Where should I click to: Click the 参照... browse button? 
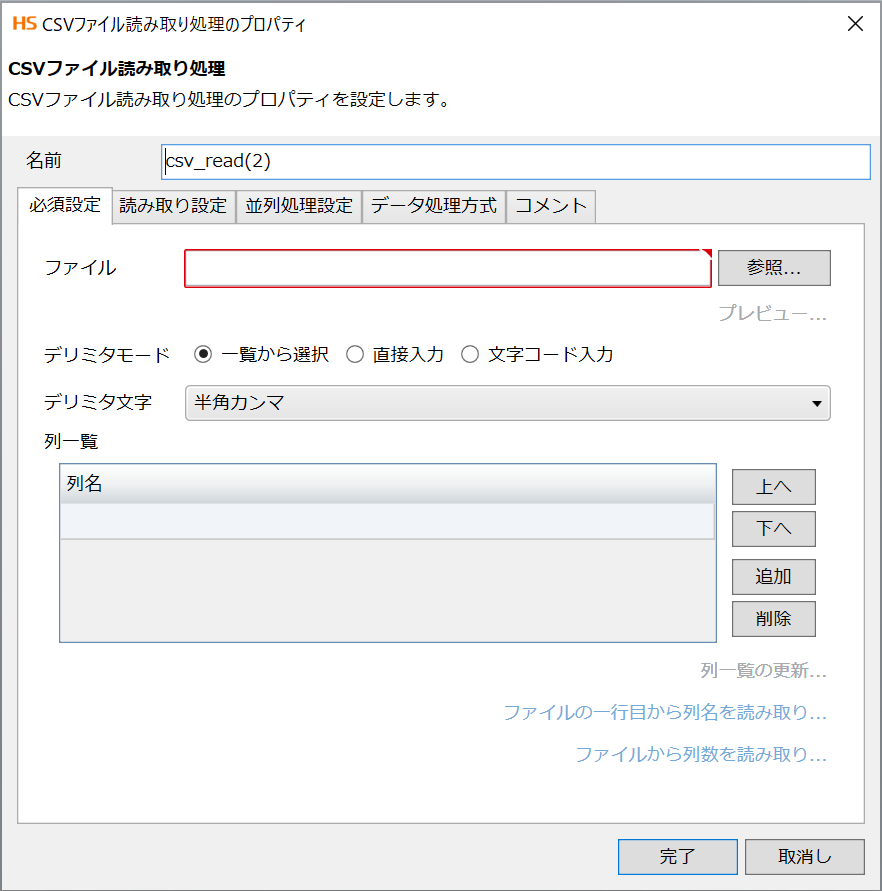(774, 268)
